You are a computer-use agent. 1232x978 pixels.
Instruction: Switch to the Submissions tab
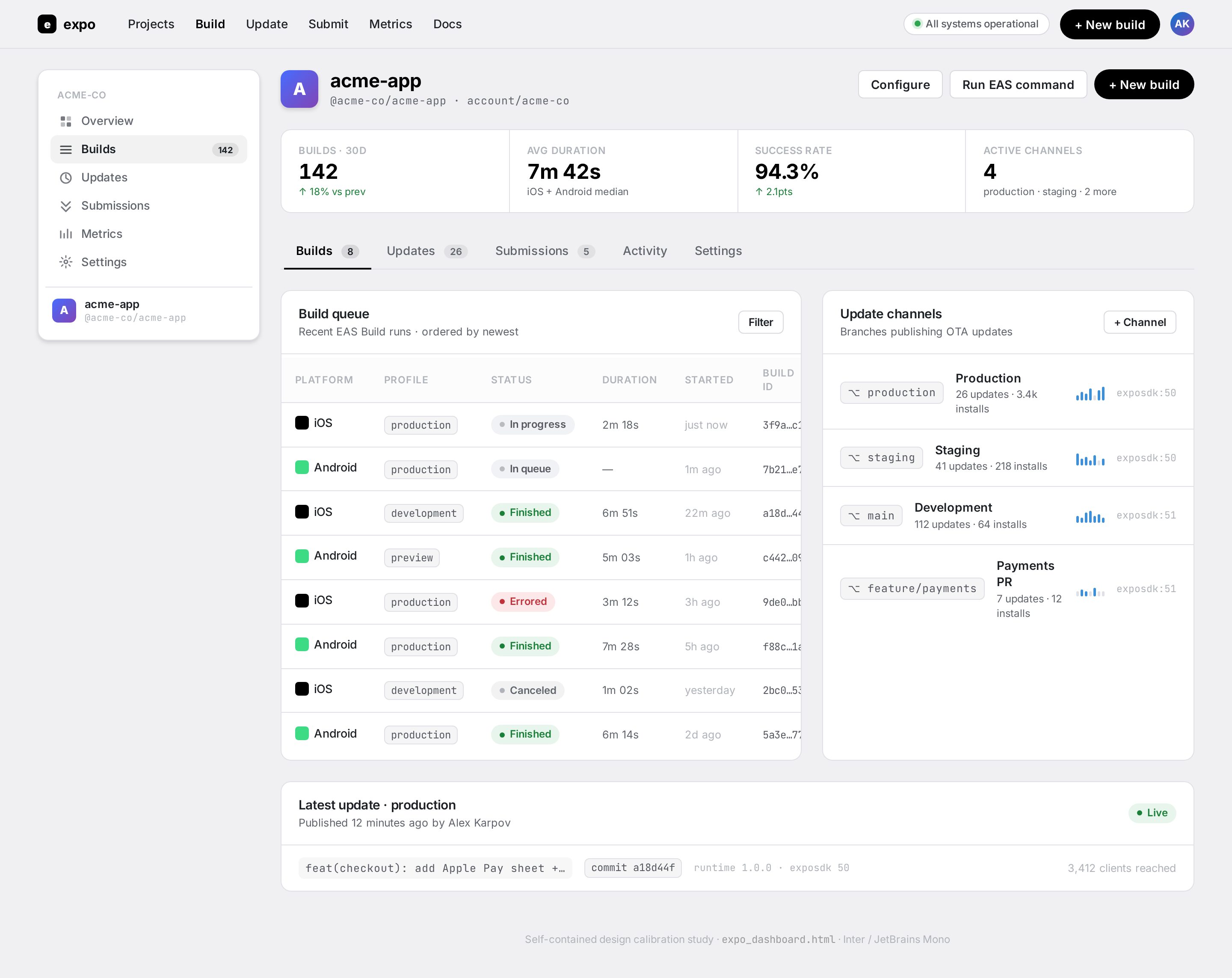click(x=545, y=251)
